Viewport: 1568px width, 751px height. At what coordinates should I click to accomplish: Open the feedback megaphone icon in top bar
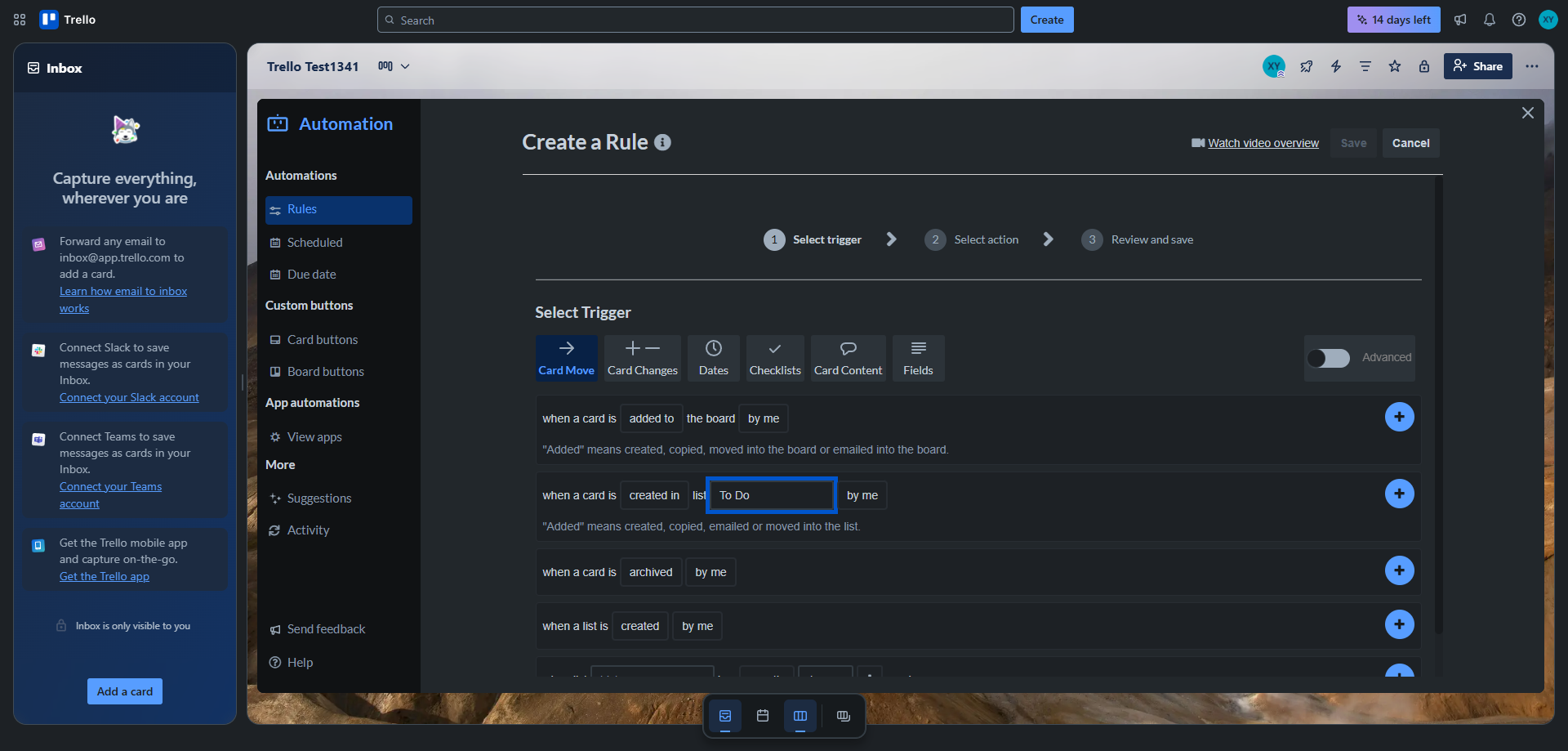coord(1460,20)
